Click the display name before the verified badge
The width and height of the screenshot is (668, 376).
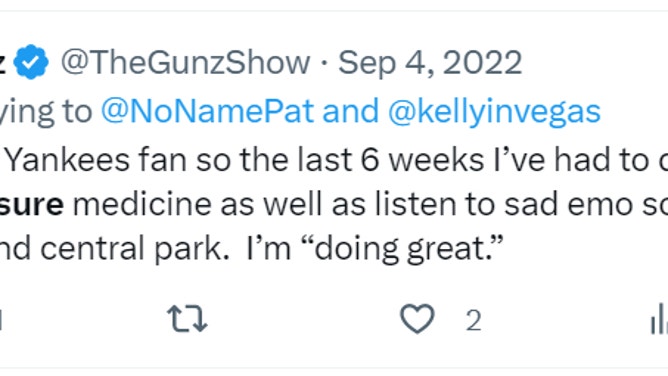[2, 63]
